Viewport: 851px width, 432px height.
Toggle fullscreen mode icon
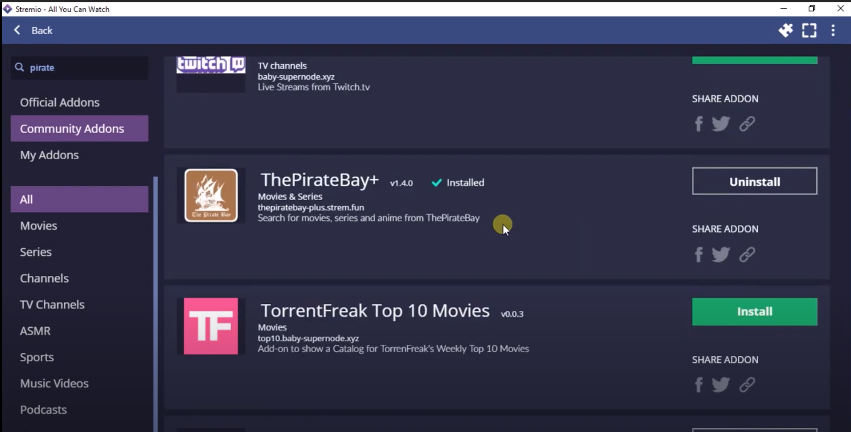(x=809, y=30)
